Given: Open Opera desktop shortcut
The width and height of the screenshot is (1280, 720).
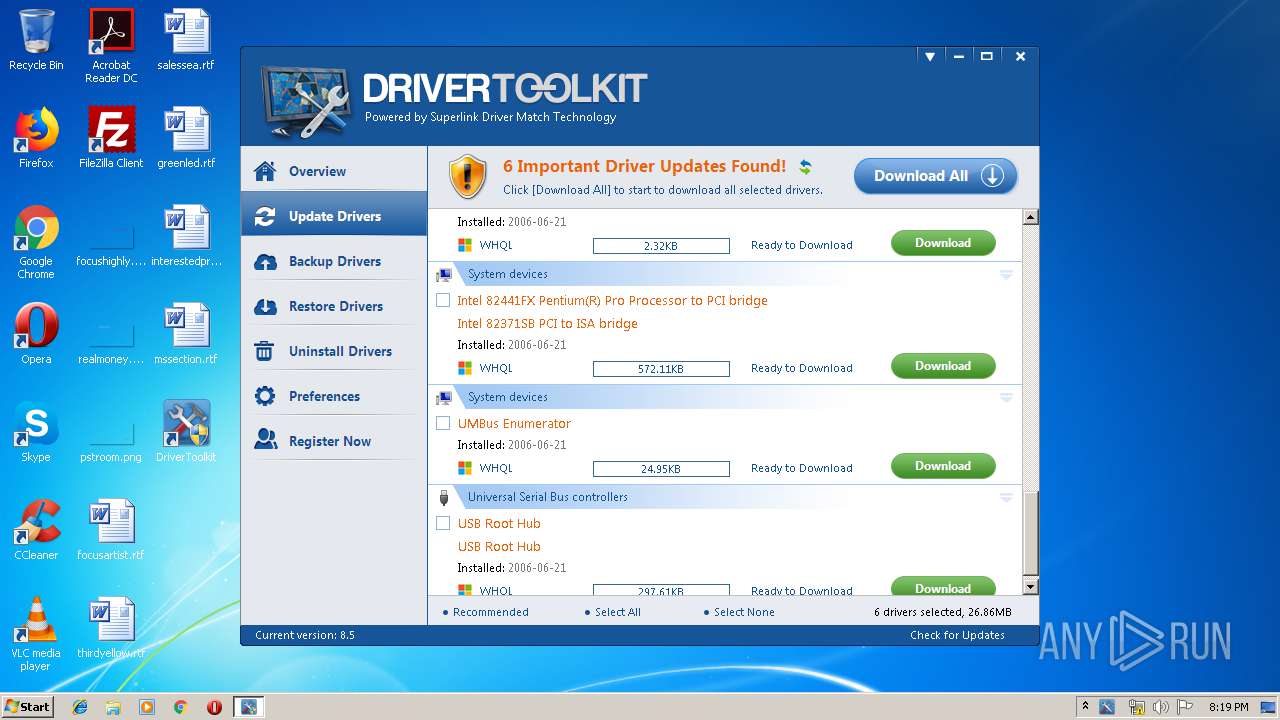Looking at the screenshot, I should [x=36, y=334].
